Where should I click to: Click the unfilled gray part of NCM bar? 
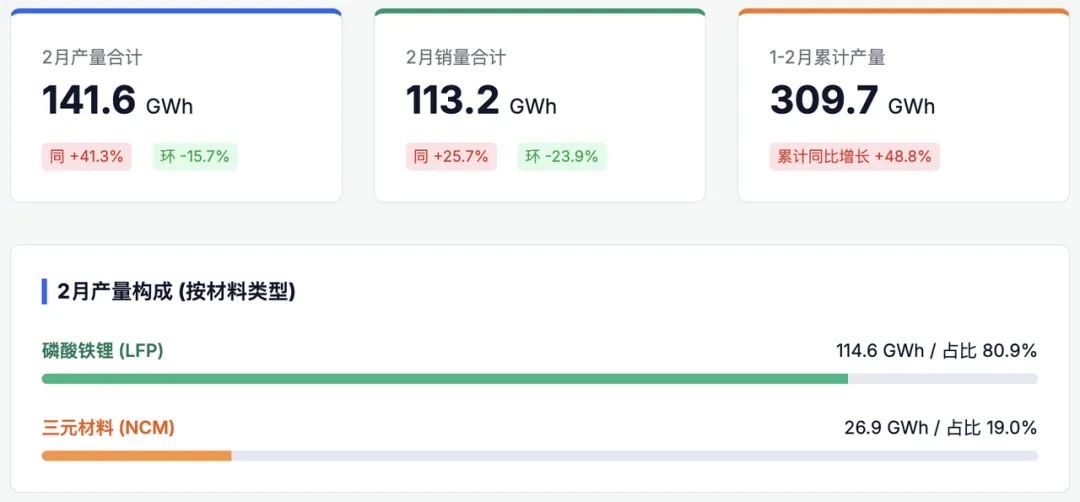pyautogui.click(x=634, y=456)
